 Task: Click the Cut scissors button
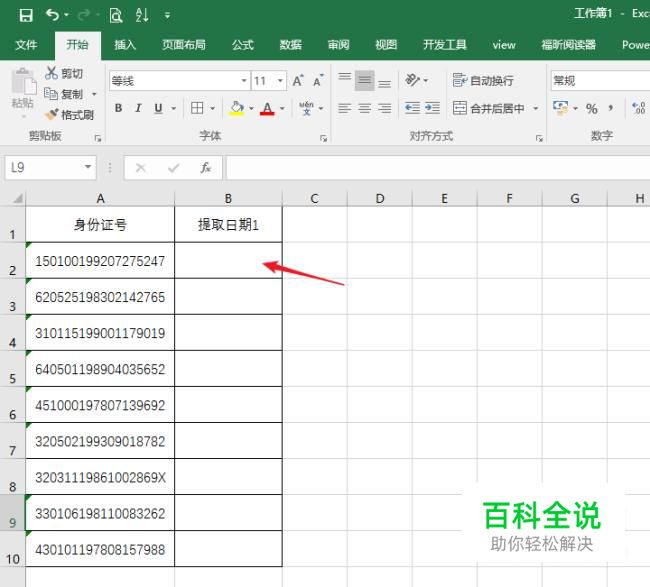pos(64,73)
